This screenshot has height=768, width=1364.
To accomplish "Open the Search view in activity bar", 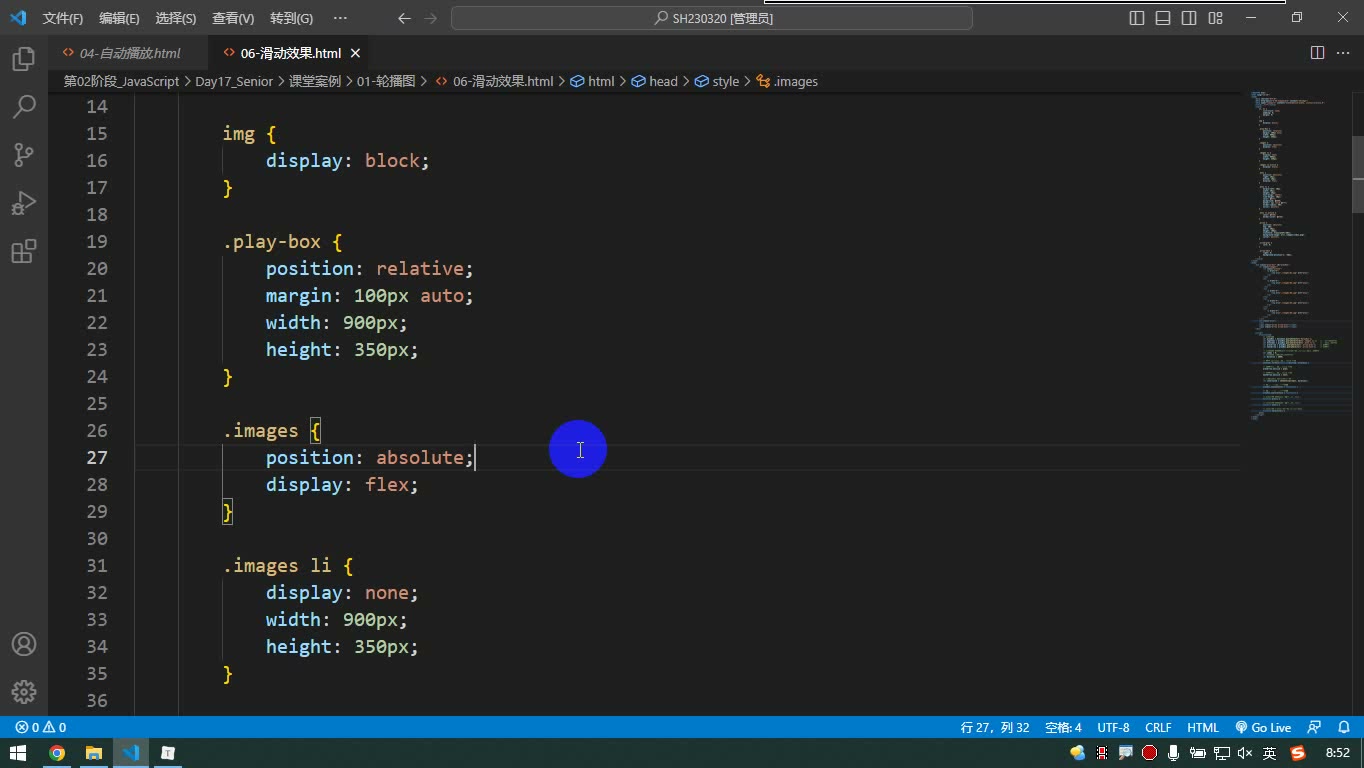I will 24,106.
